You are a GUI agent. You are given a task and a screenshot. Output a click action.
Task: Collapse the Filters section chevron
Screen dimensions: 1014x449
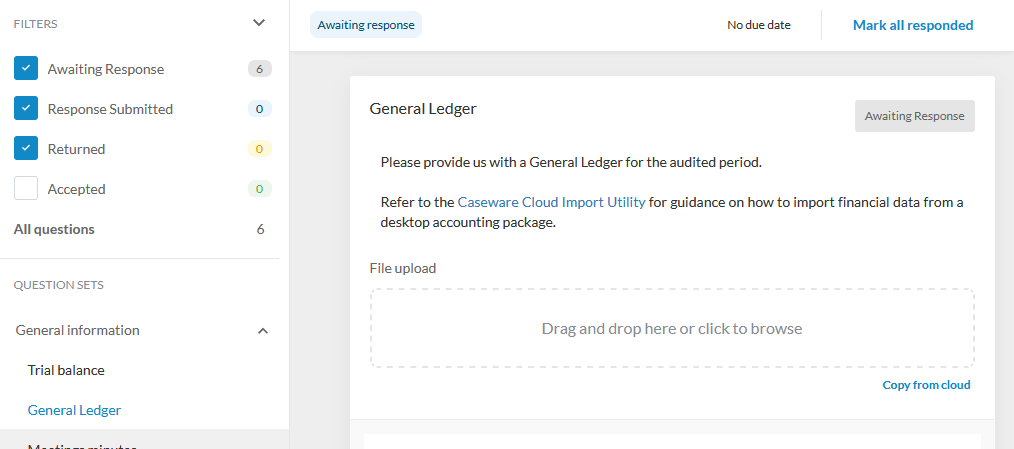coord(259,23)
